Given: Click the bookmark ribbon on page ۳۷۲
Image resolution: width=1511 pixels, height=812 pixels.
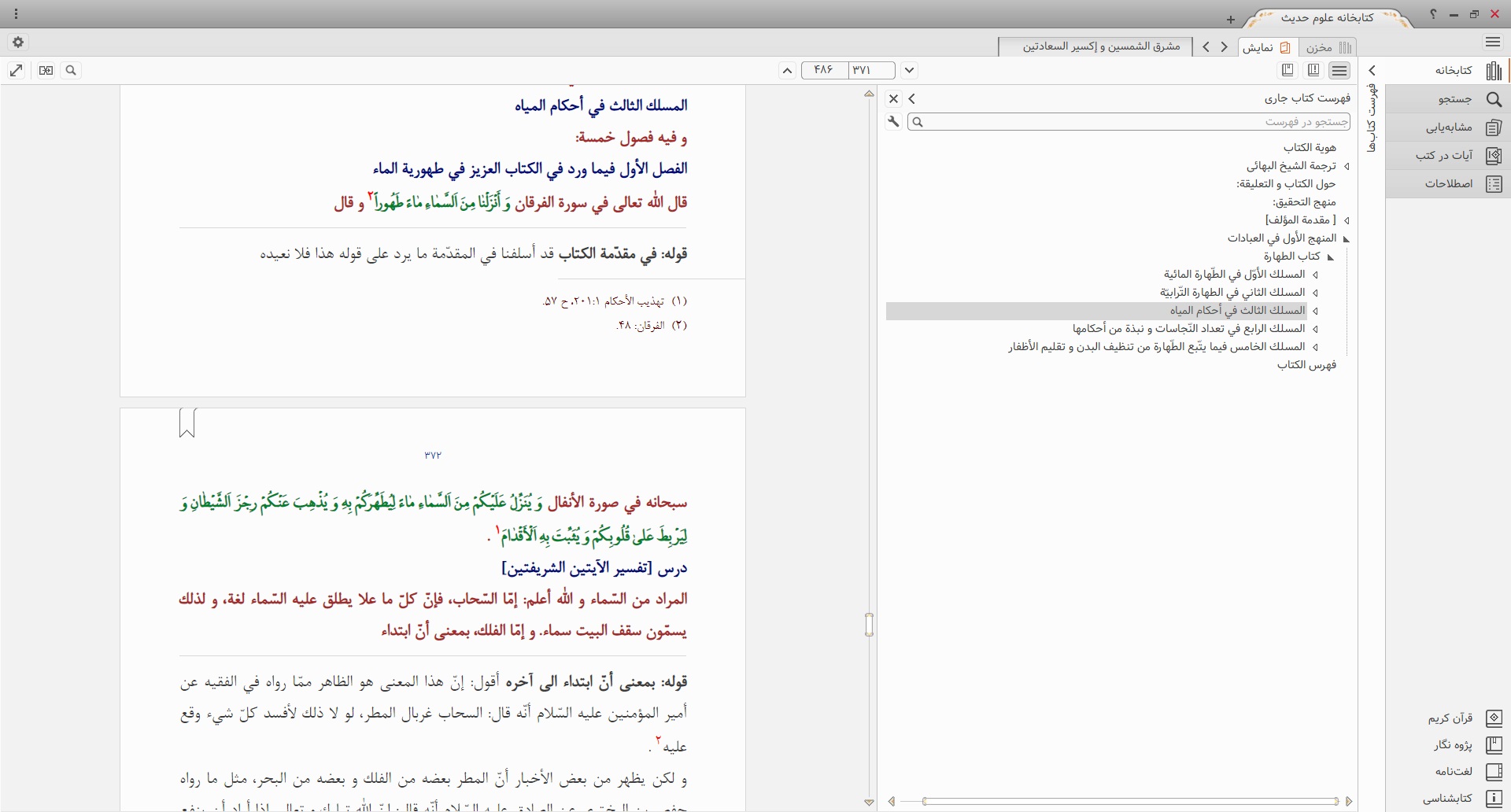Looking at the screenshot, I should tap(187, 423).
